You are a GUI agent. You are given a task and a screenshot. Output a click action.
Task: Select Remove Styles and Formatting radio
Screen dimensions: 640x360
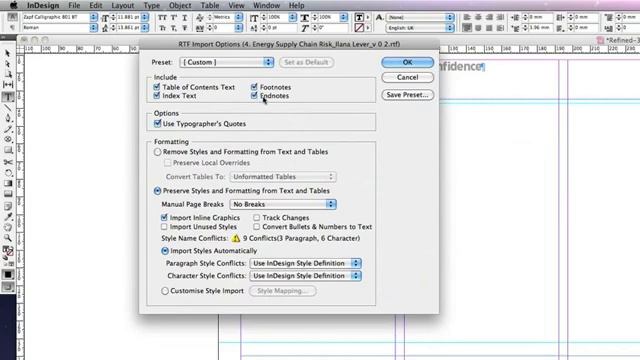tap(158, 152)
